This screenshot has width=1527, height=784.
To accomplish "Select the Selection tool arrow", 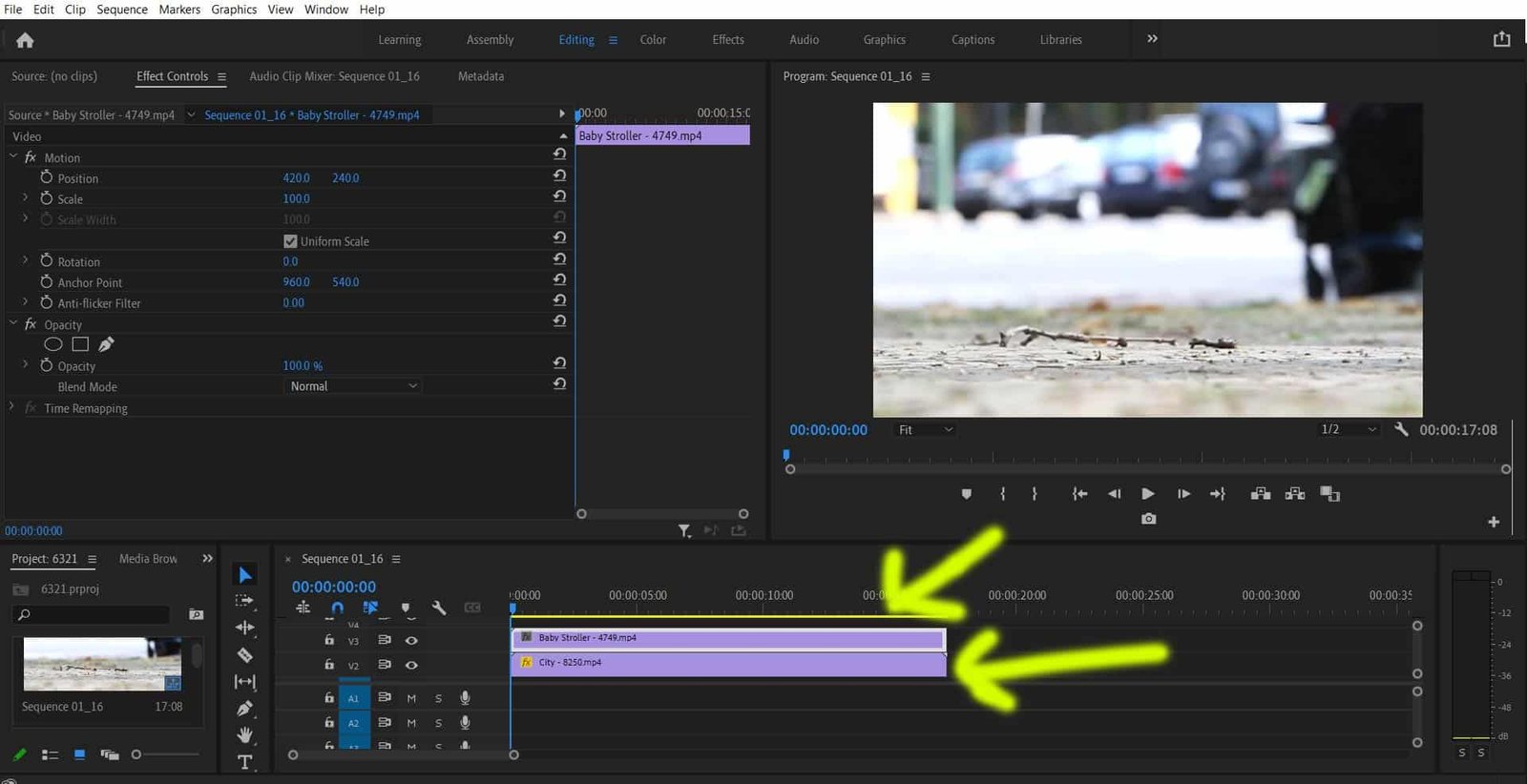I will [x=245, y=574].
